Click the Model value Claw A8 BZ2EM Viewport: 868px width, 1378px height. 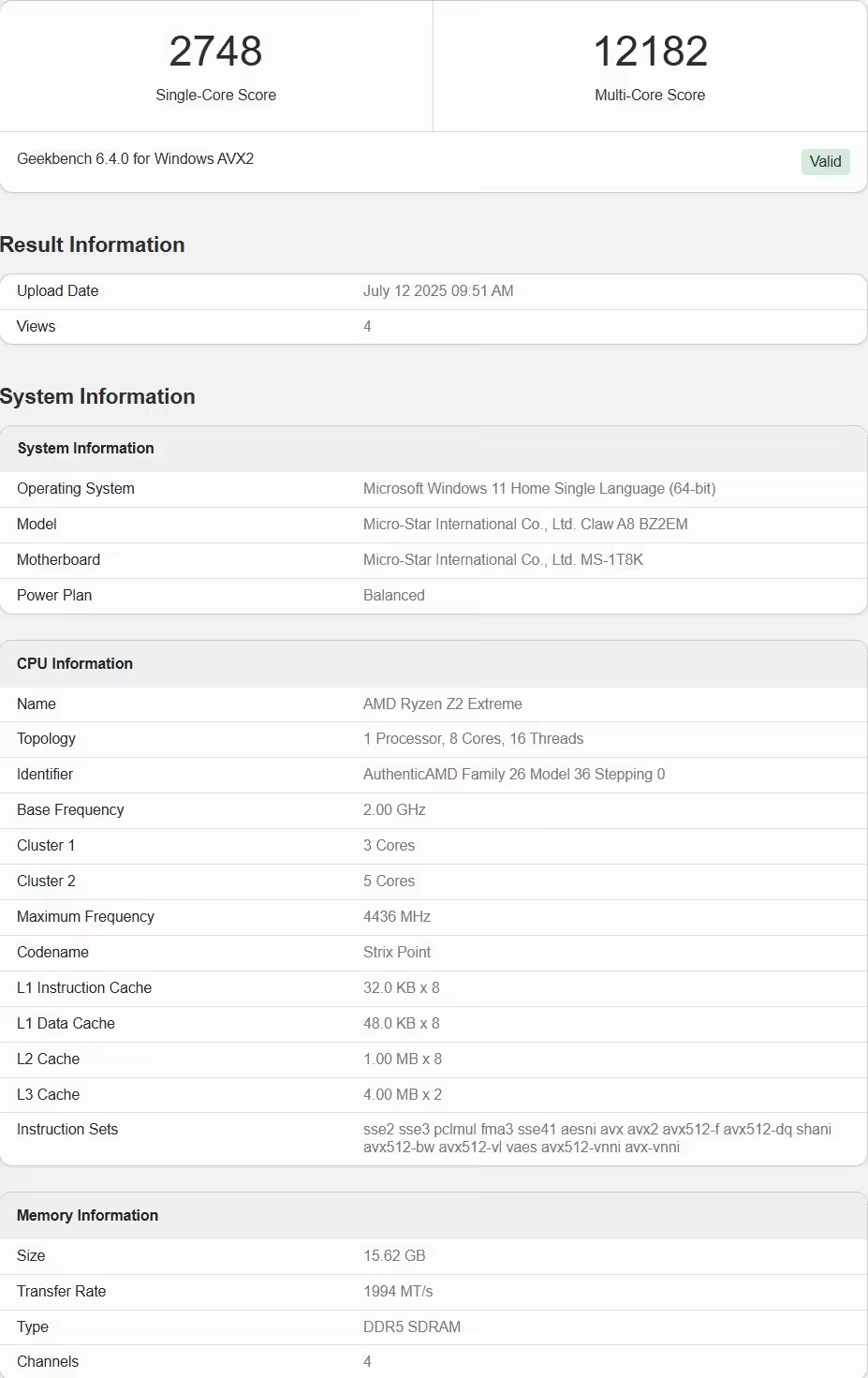525,524
